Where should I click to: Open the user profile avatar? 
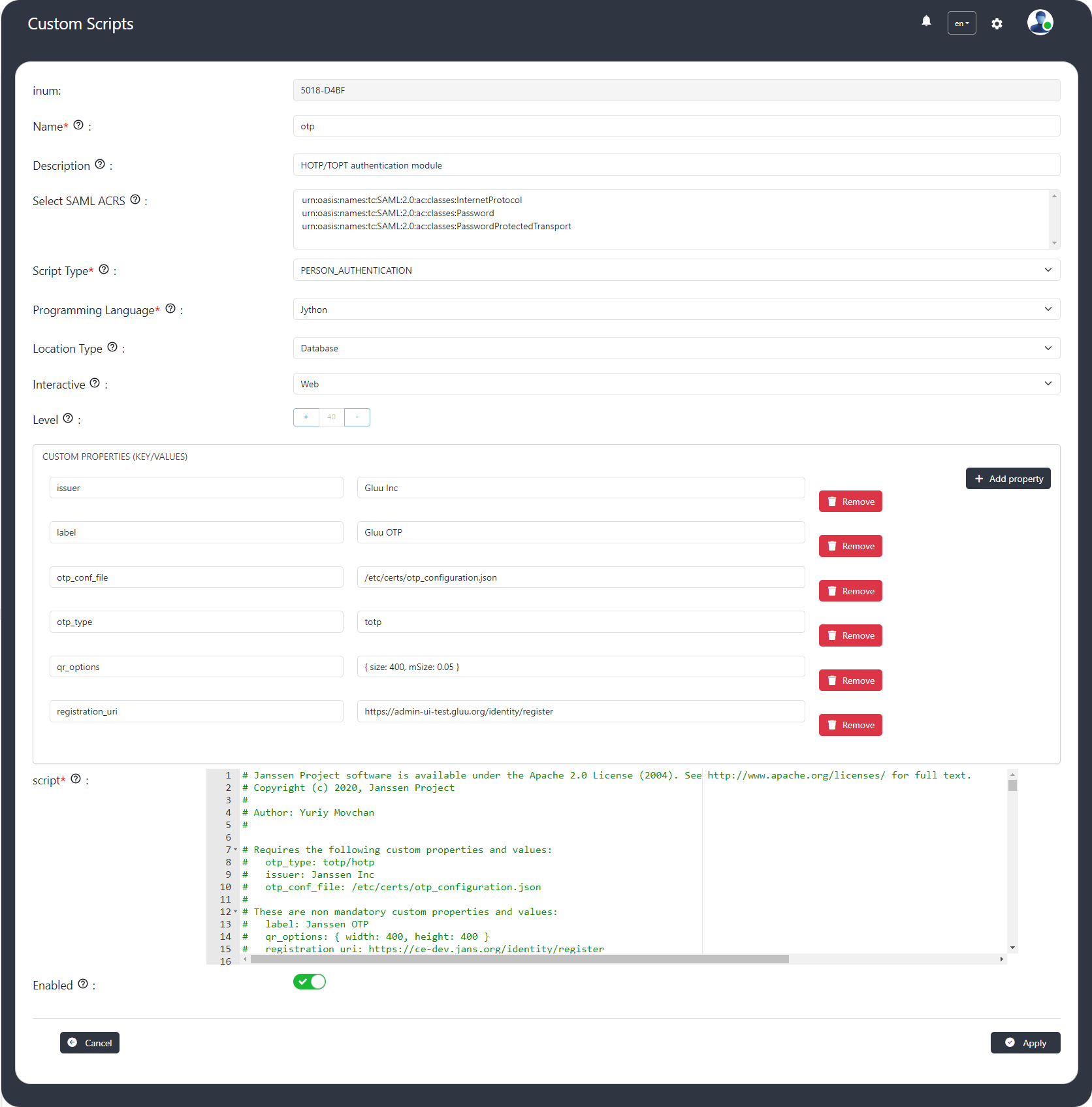tap(1039, 23)
